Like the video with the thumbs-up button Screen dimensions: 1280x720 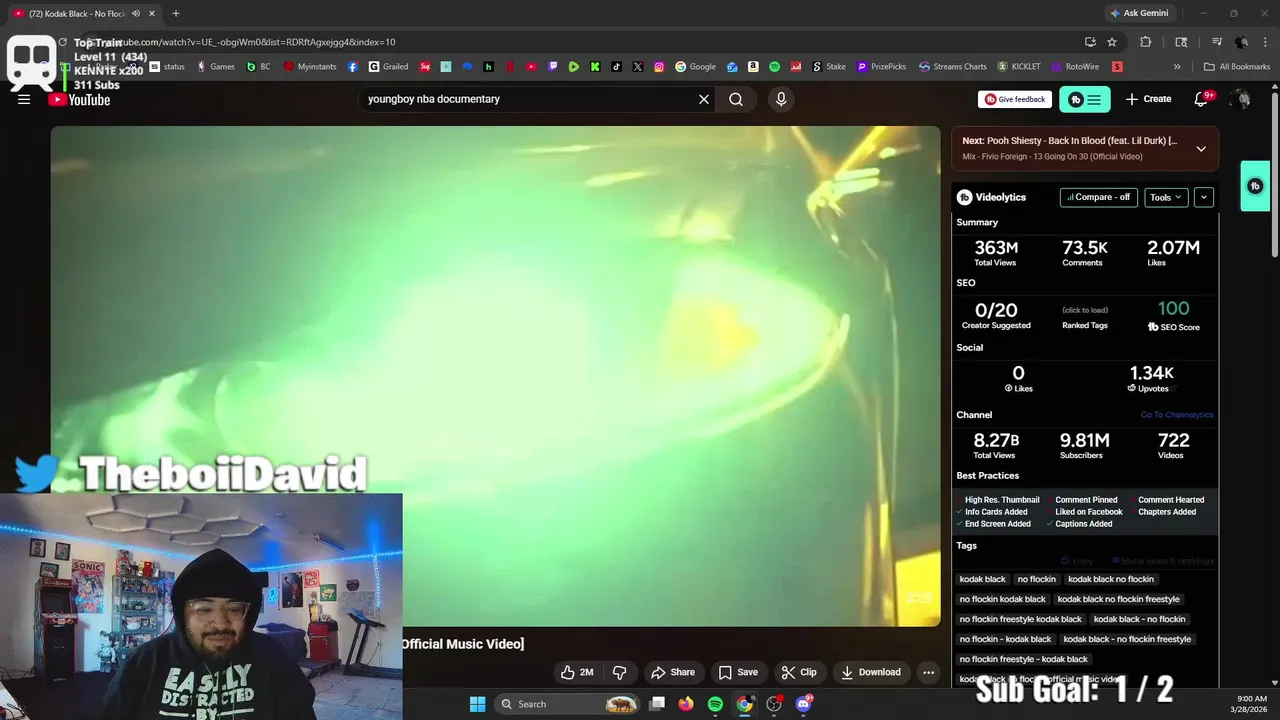tap(577, 672)
